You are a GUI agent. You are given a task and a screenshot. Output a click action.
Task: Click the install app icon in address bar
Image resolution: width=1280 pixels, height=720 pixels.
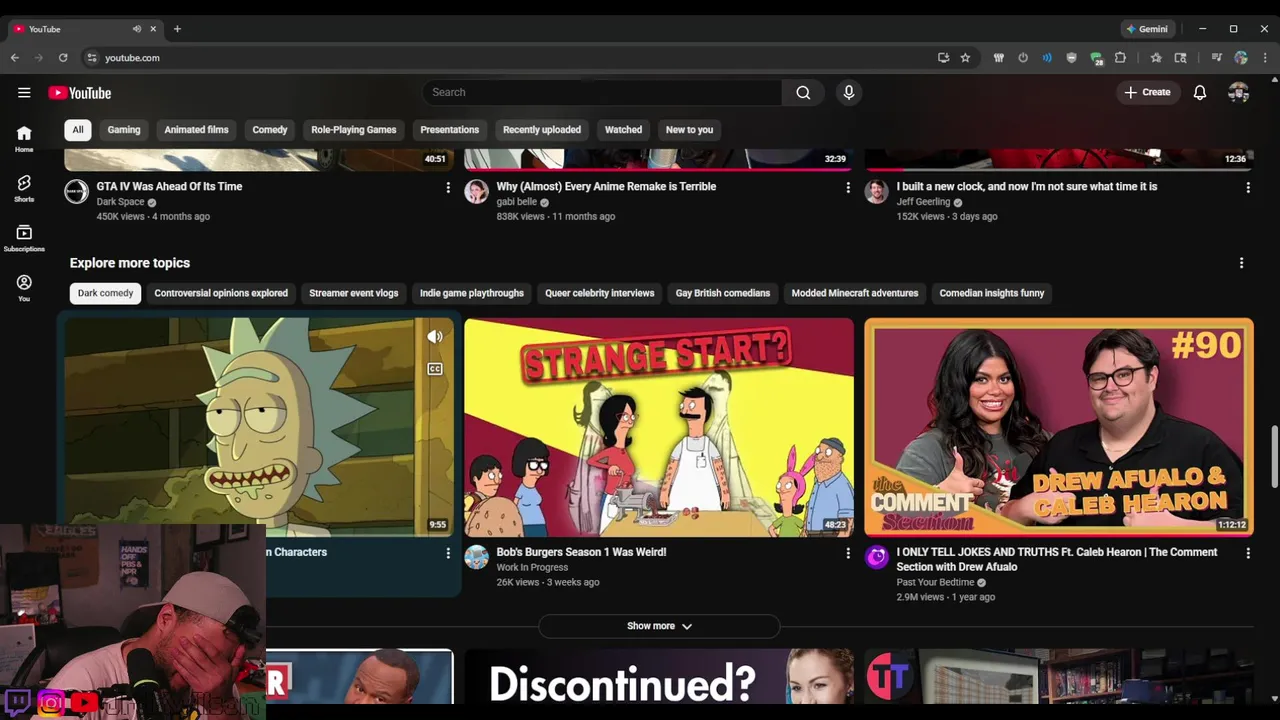point(943,58)
